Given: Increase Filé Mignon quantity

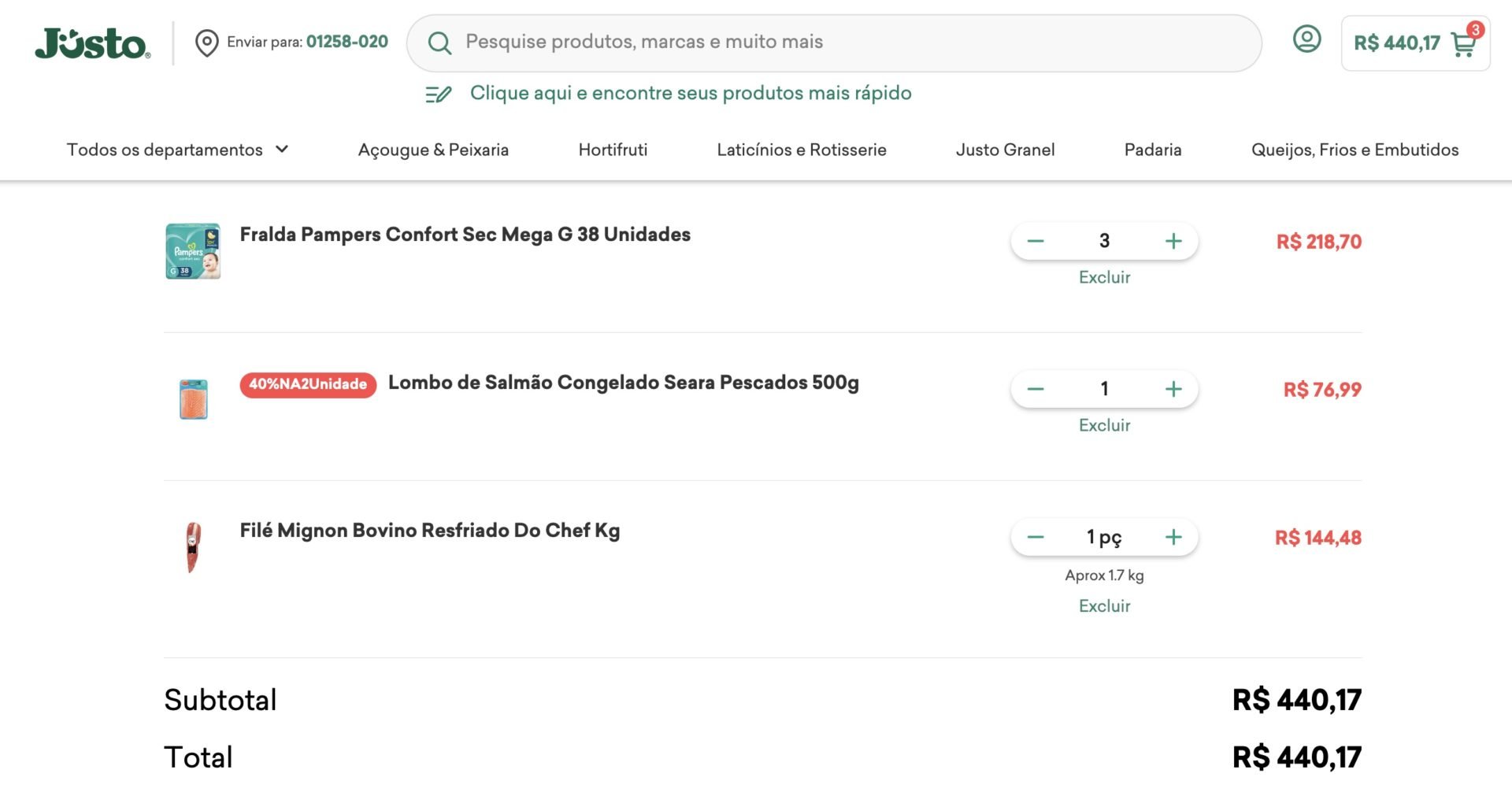Looking at the screenshot, I should pyautogui.click(x=1173, y=537).
